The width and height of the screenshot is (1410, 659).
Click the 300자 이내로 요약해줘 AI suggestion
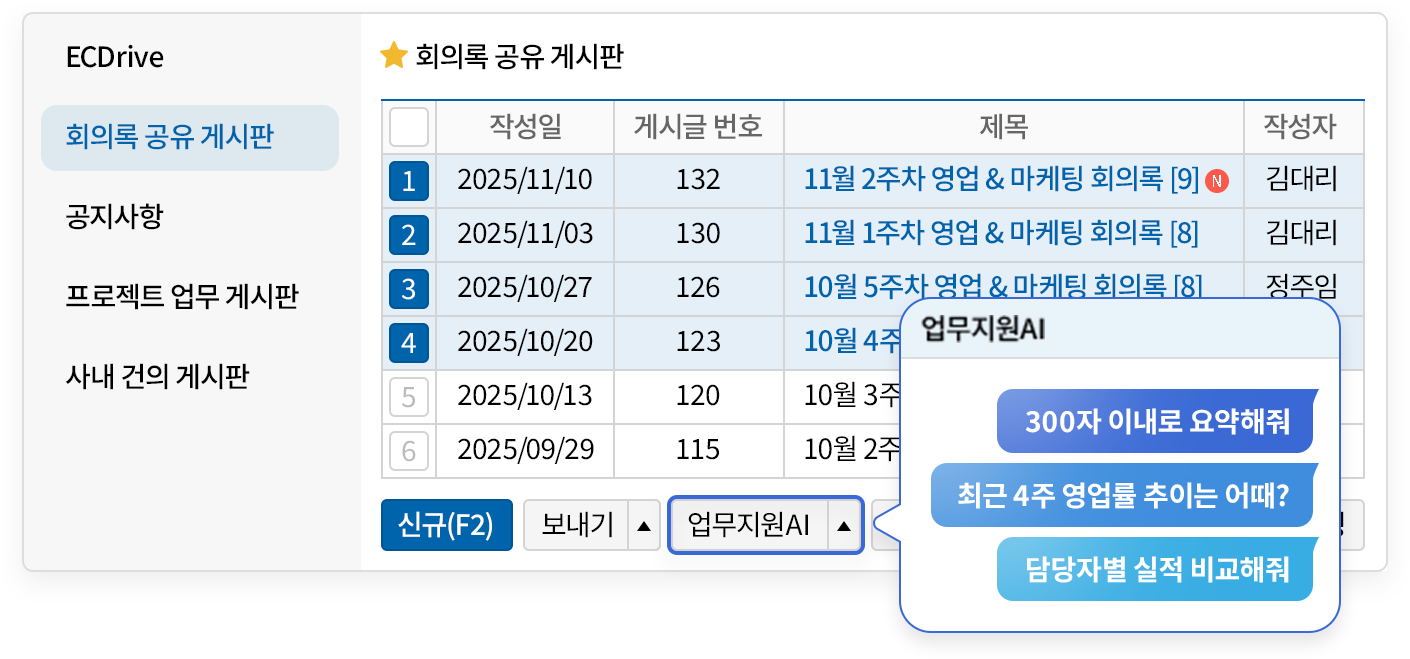pyautogui.click(x=1156, y=421)
